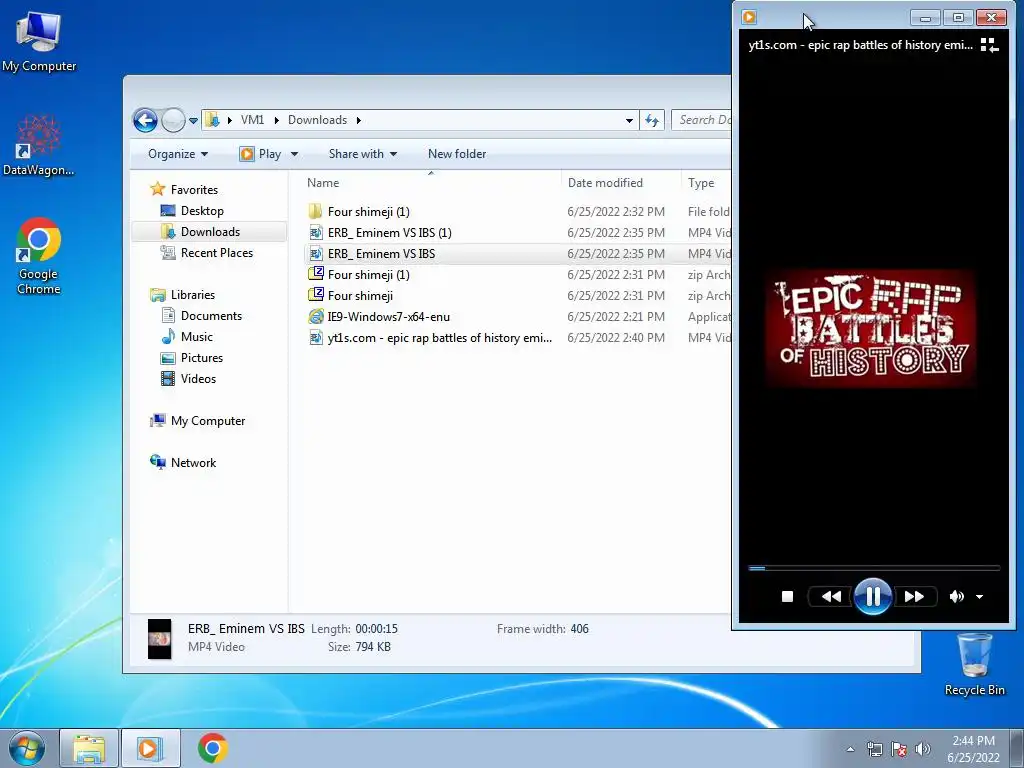Viewport: 1024px width, 768px height.
Task: Stop playback in media player
Action: point(787,596)
